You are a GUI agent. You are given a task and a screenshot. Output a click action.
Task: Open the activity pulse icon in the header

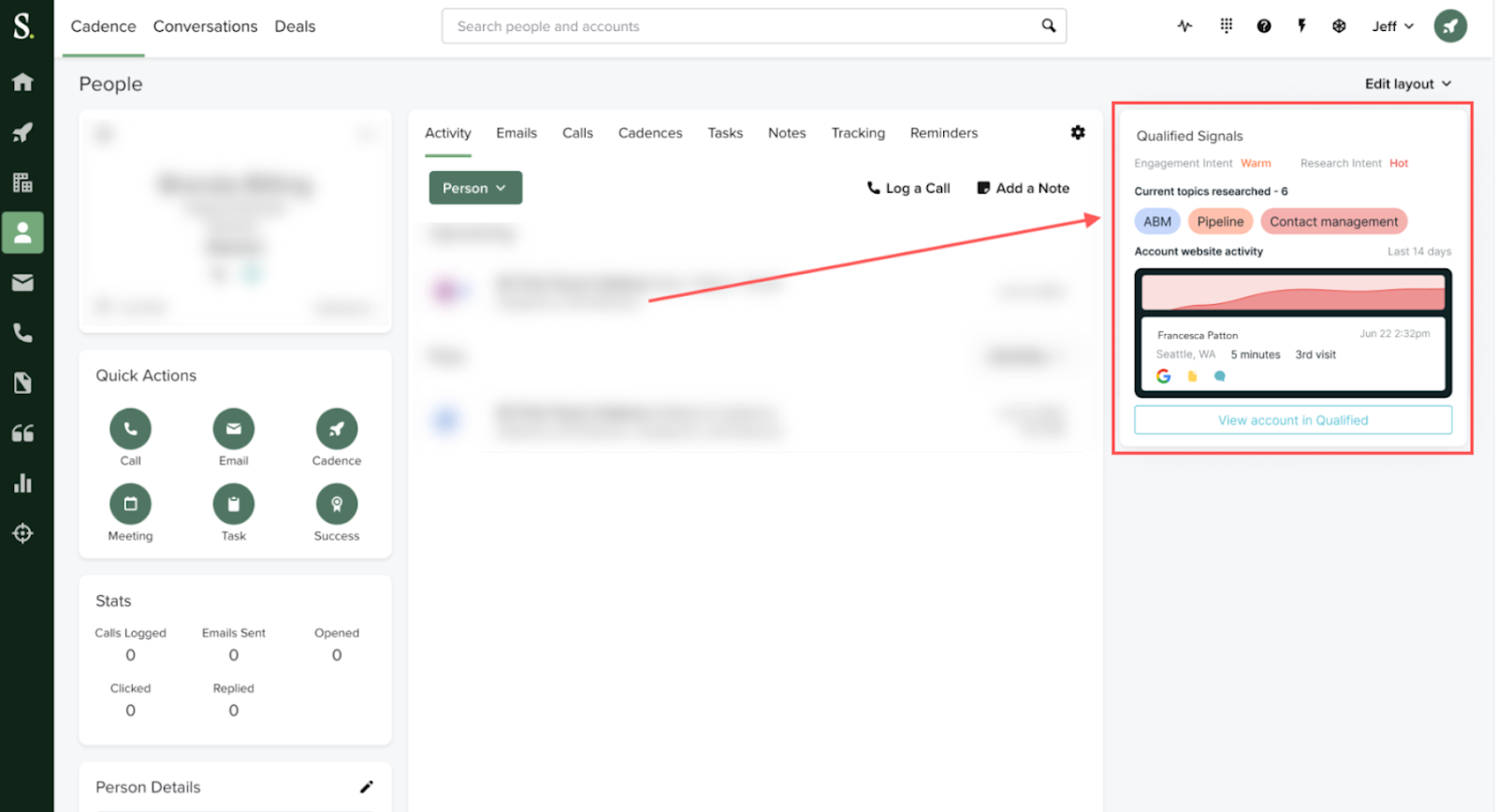tap(1185, 26)
